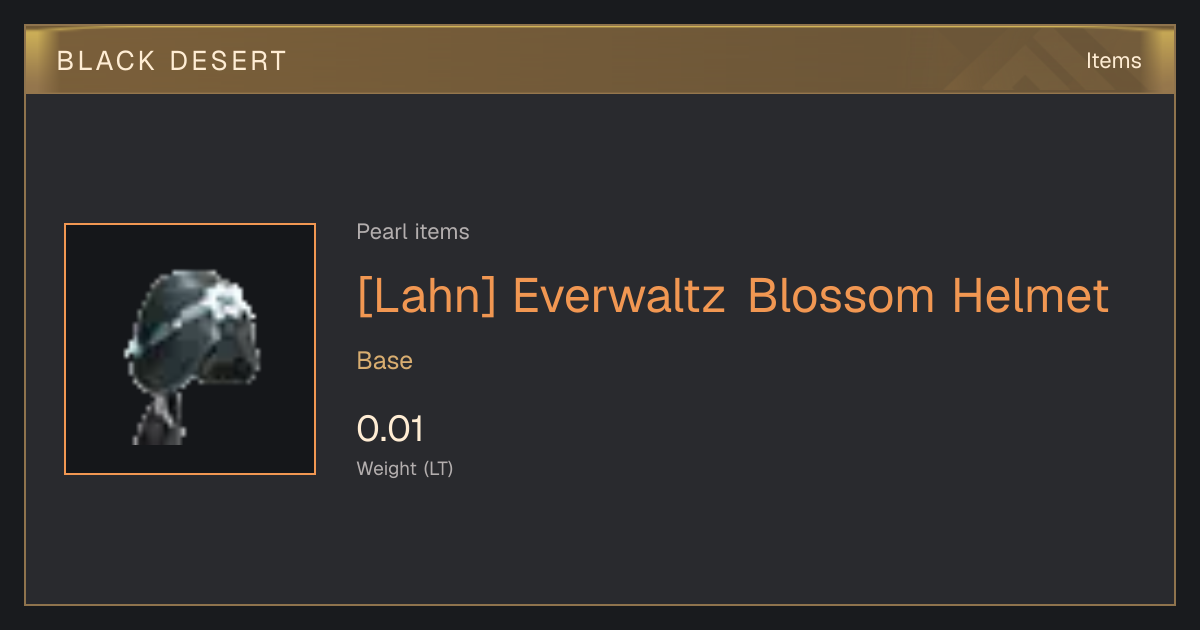This screenshot has width=1200, height=630.
Task: Open the Items link in header
Action: pos(1113,61)
